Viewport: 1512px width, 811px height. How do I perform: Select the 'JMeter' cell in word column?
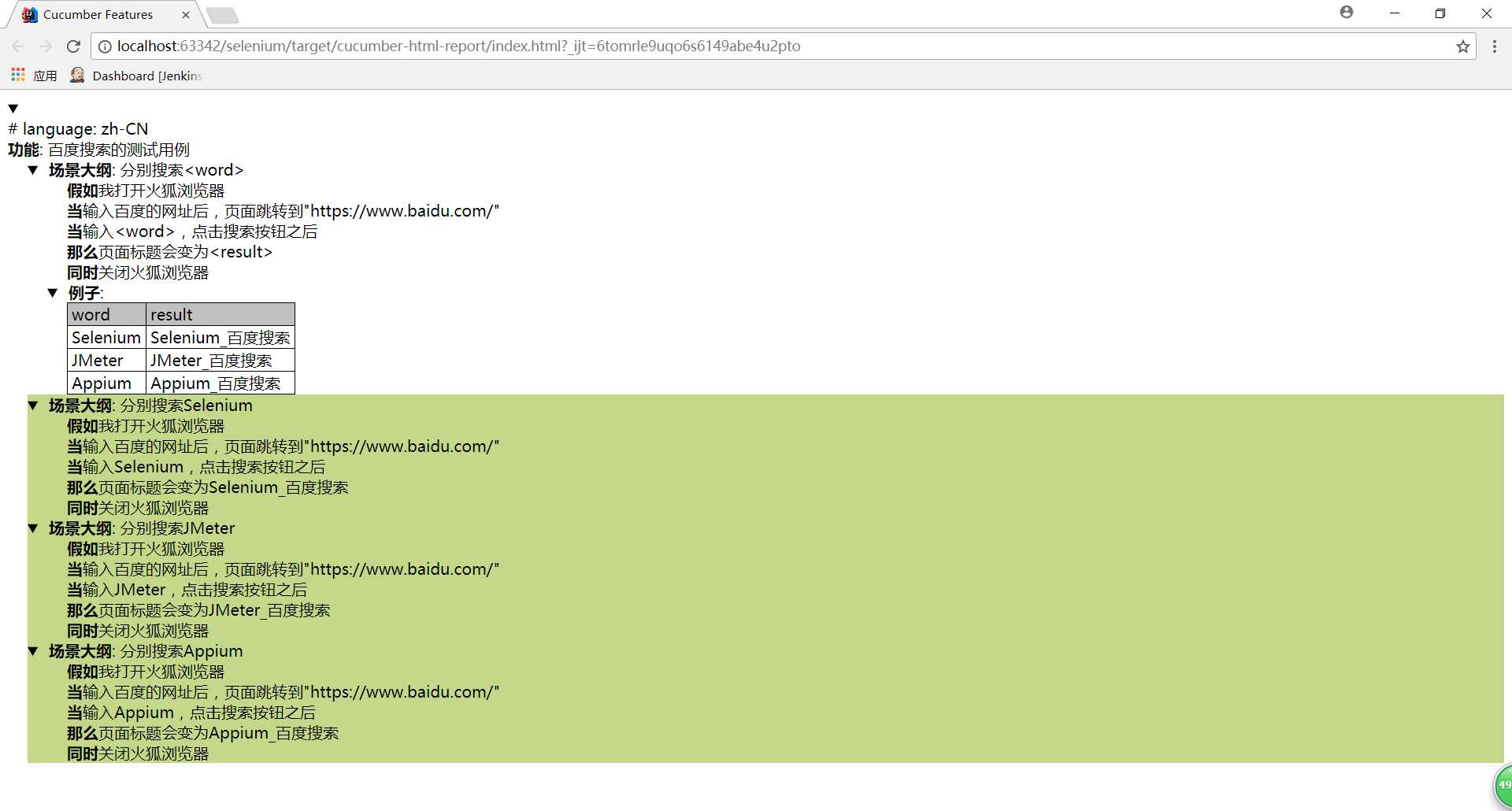point(106,360)
